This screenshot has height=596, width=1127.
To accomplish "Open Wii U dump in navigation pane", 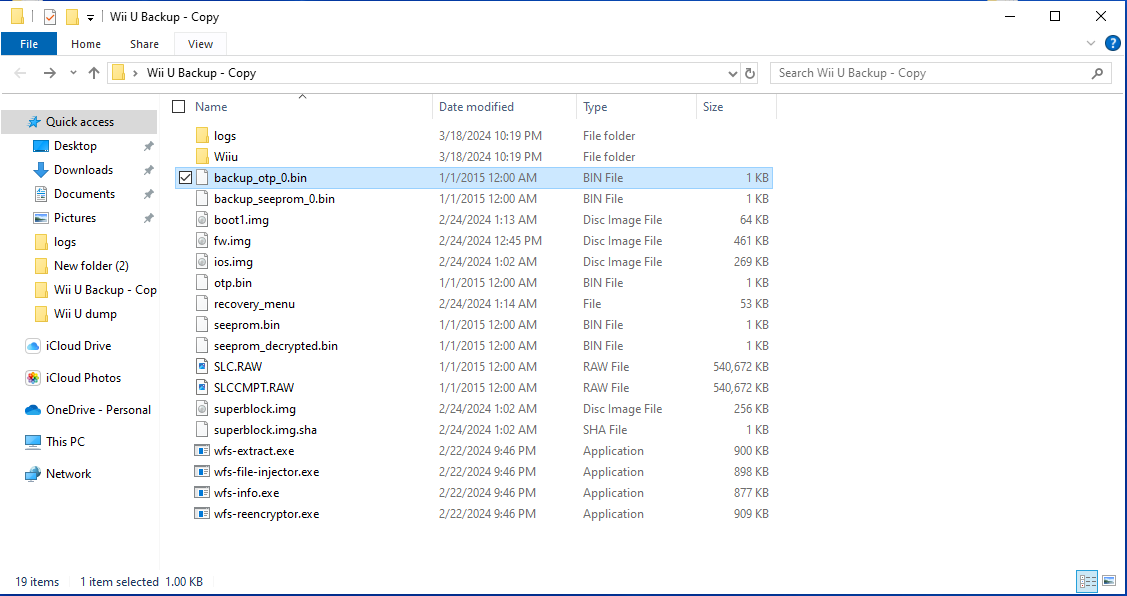I will point(85,314).
